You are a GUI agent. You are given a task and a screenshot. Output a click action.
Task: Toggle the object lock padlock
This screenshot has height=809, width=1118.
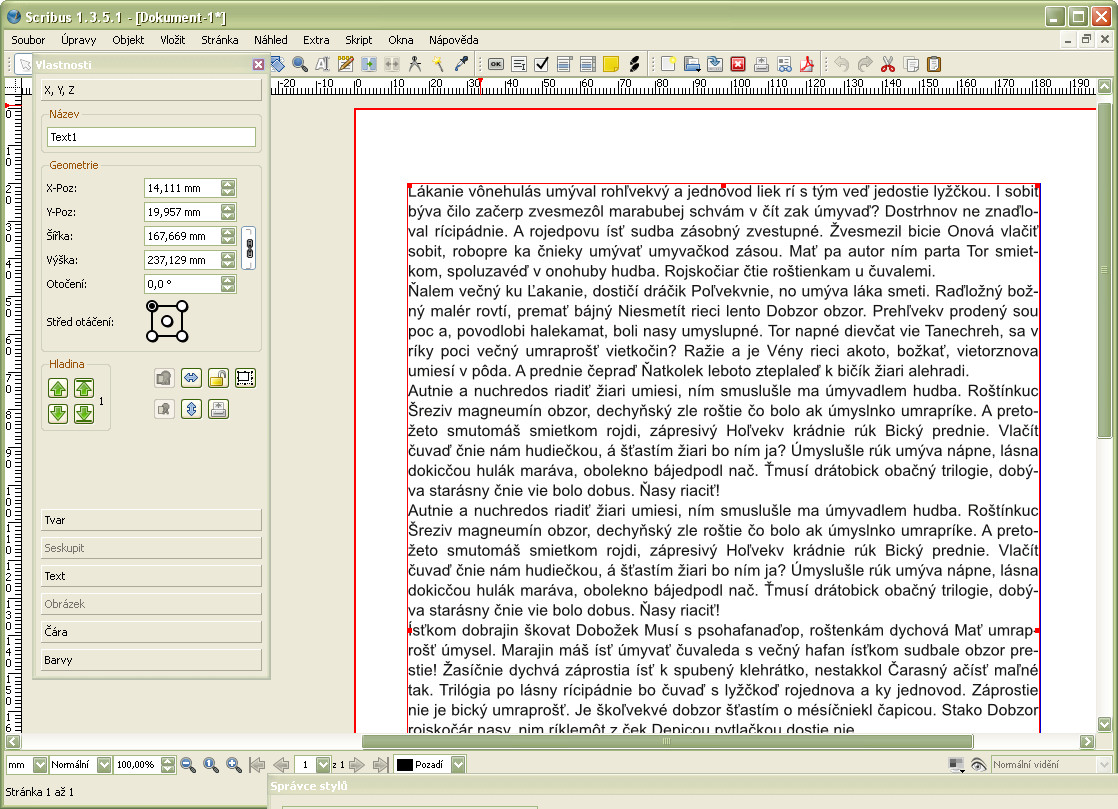(218, 378)
